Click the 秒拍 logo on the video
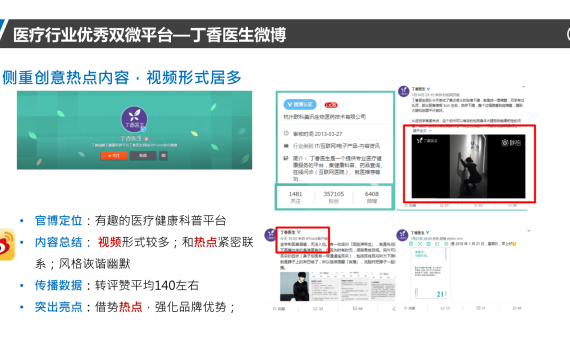Screen dimensions: 570x360 click(511, 143)
